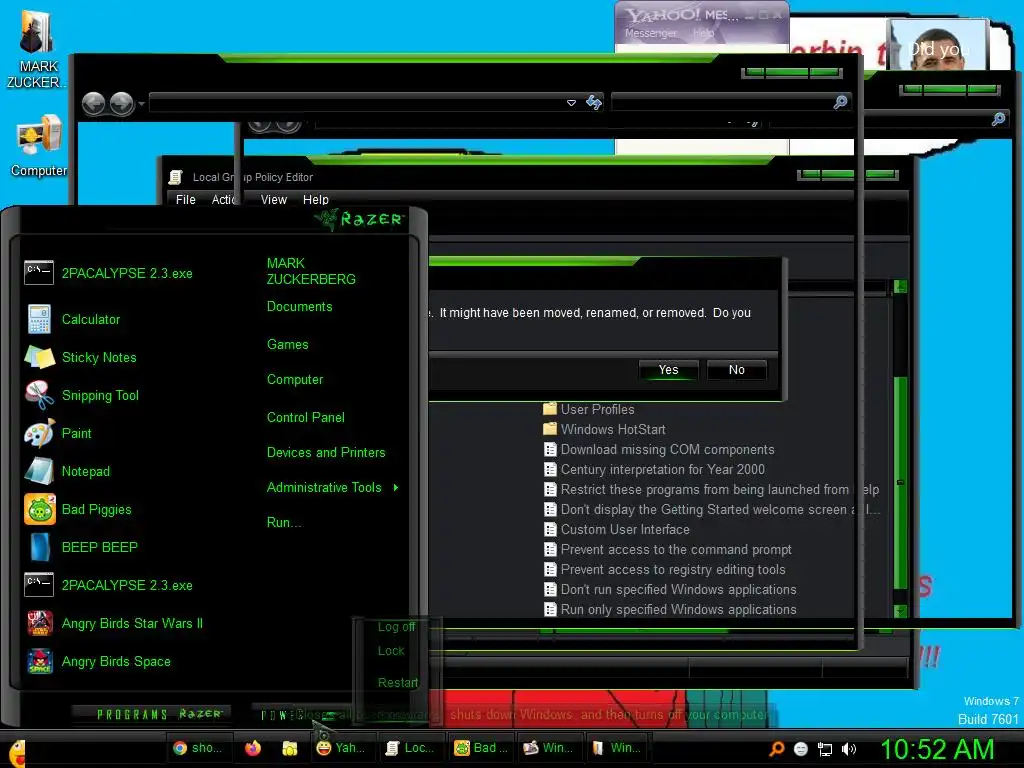Switch to the Yahoo Messenger taskbar item
1024x768 pixels.
click(x=341, y=748)
